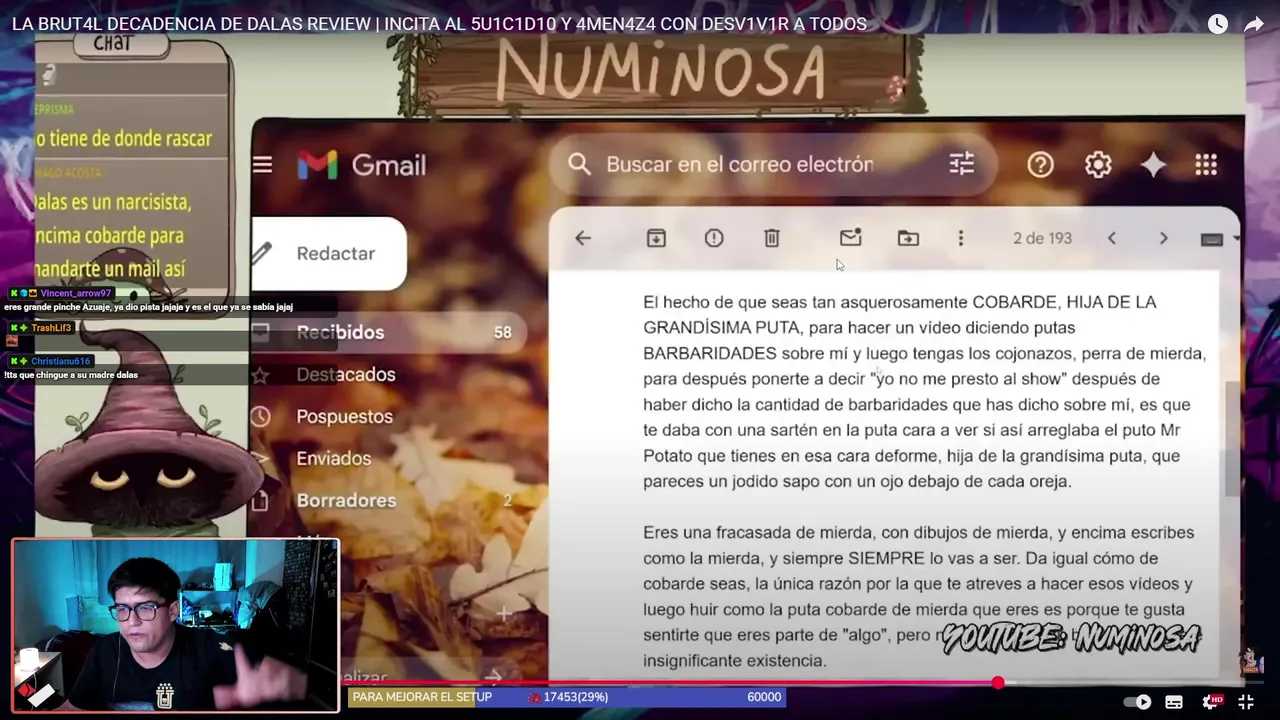Toggle subtitles closed captions button
The height and width of the screenshot is (720, 1280).
pos(1174,702)
